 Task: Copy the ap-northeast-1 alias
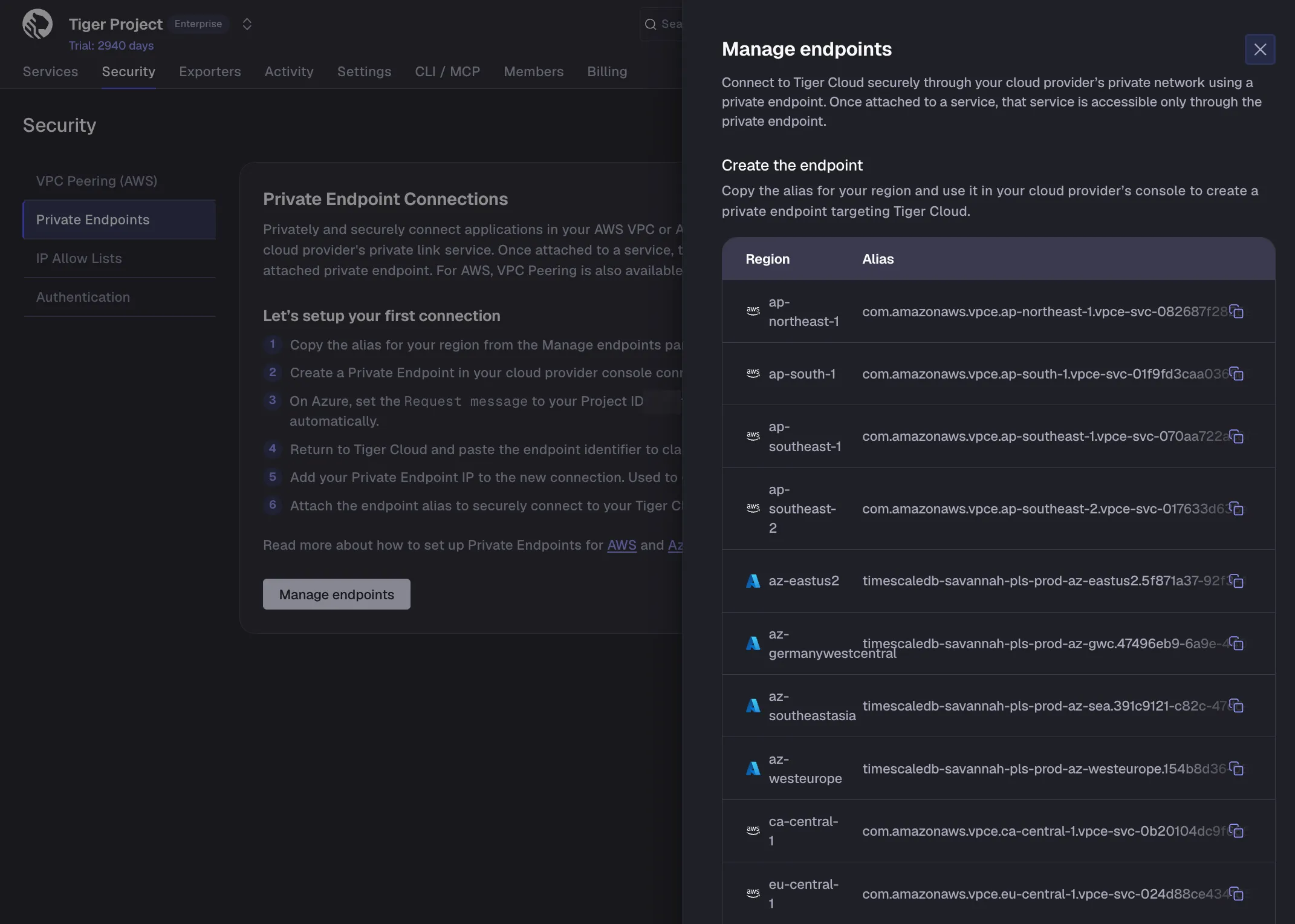[1236, 311]
